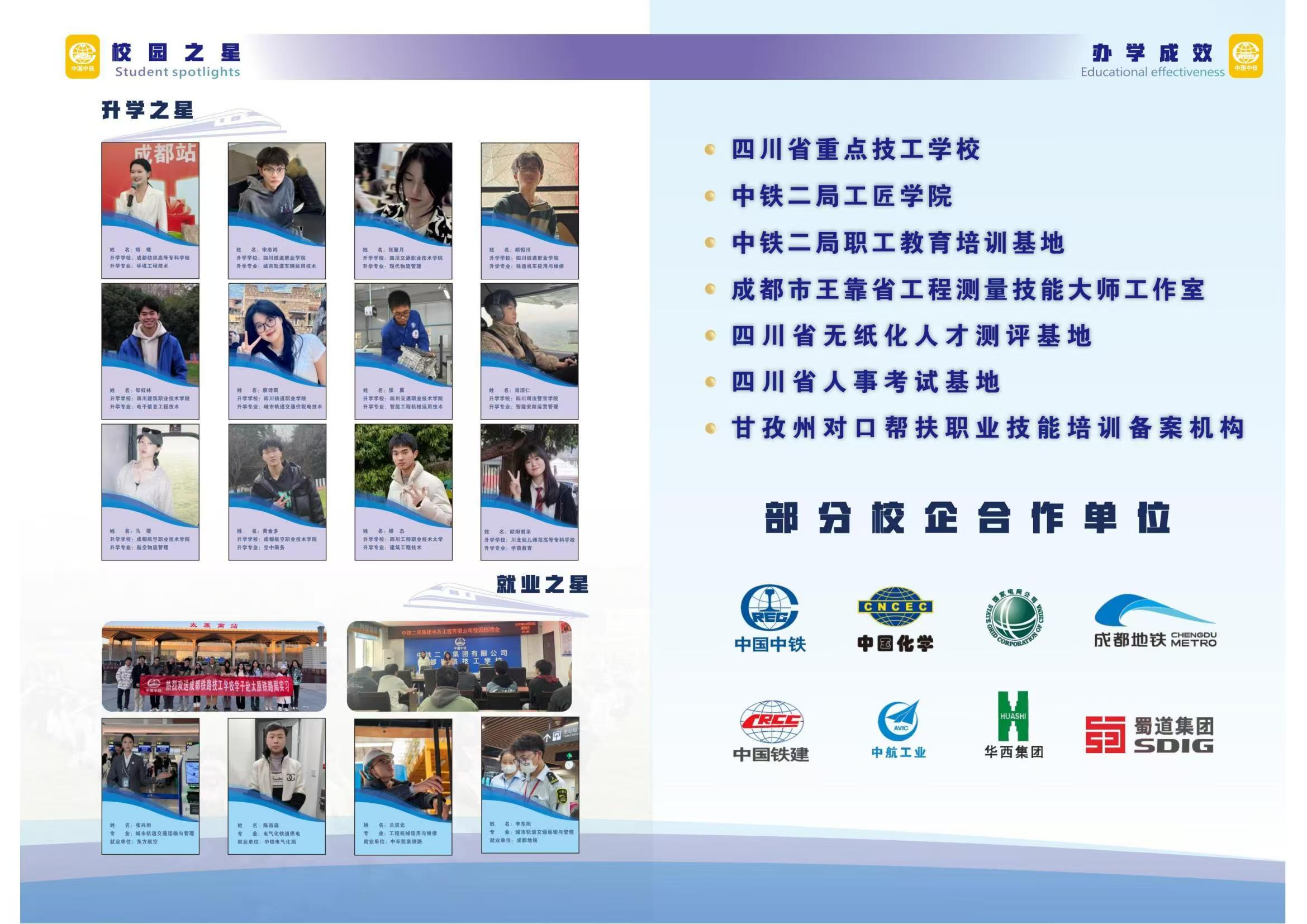Open 张翼's photo in blue workwear

click(x=403, y=335)
